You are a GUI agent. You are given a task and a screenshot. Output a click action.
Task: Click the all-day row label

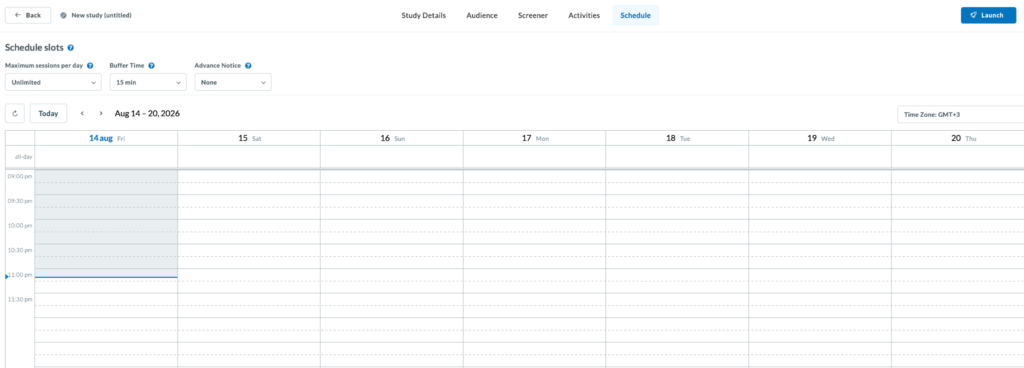click(23, 157)
